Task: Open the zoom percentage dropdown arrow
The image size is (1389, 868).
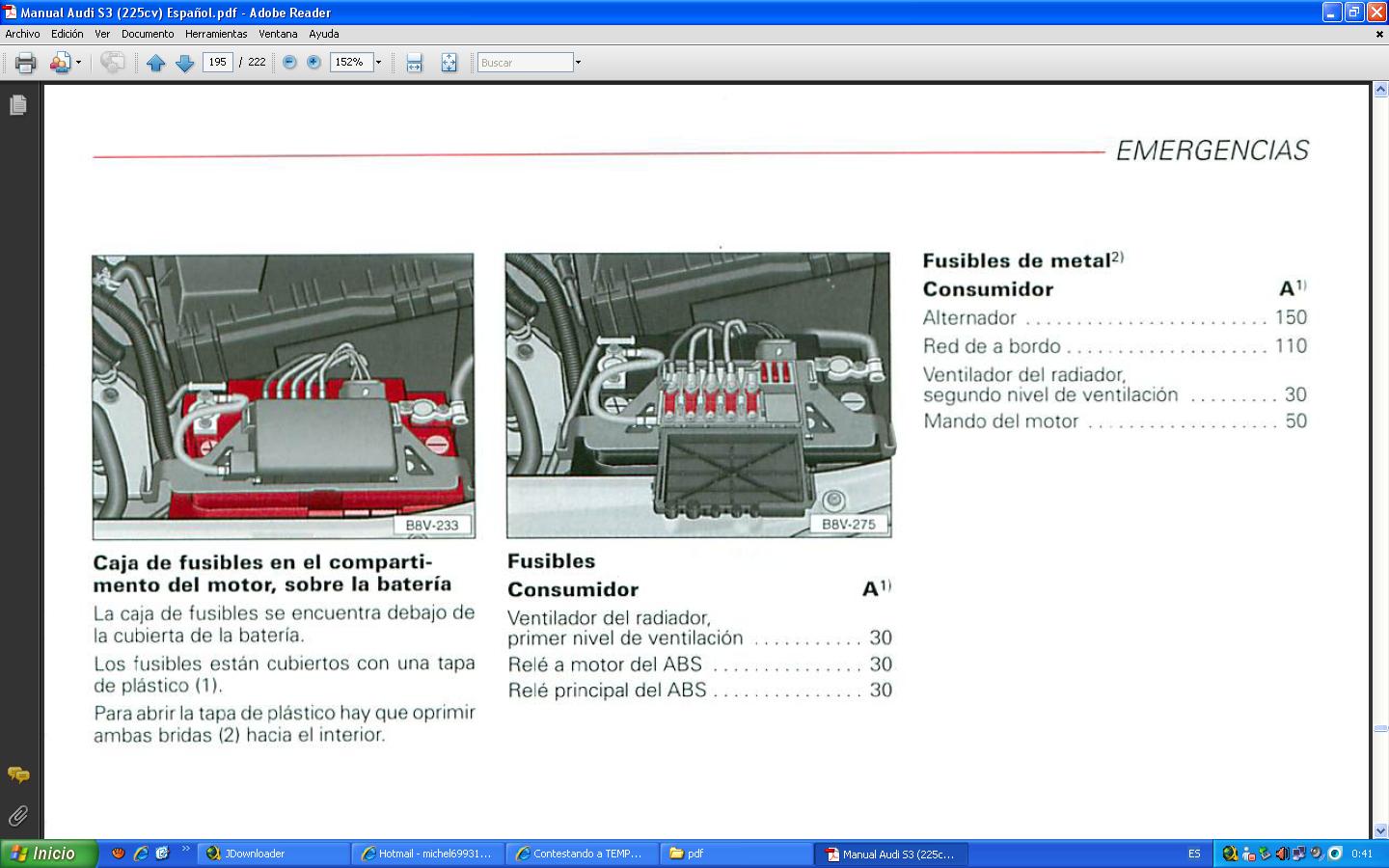Action: pyautogui.click(x=378, y=62)
